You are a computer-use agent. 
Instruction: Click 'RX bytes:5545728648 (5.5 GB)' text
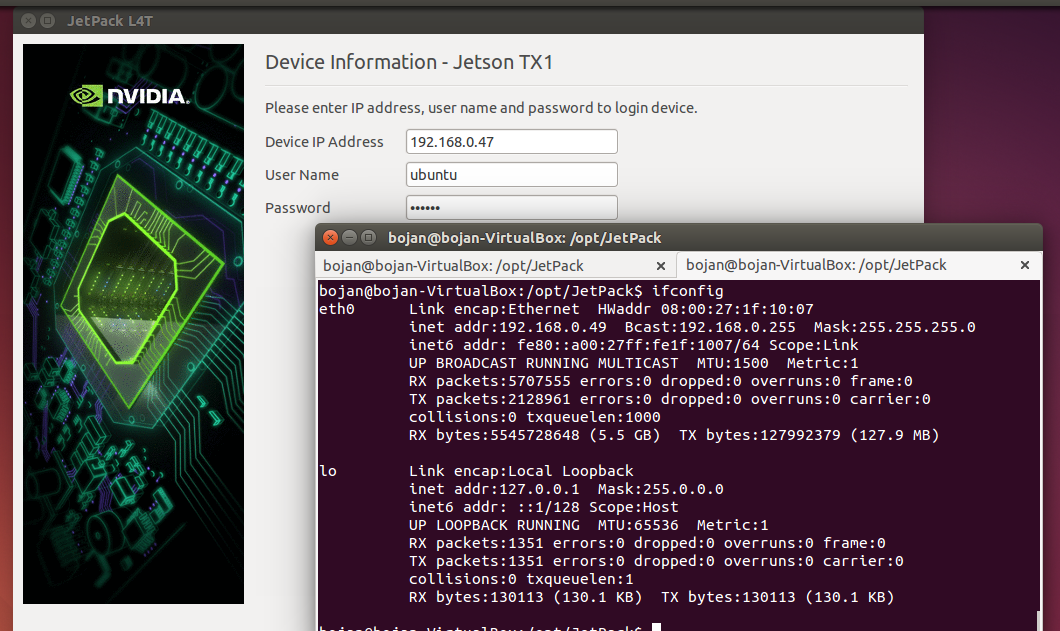[x=535, y=436]
